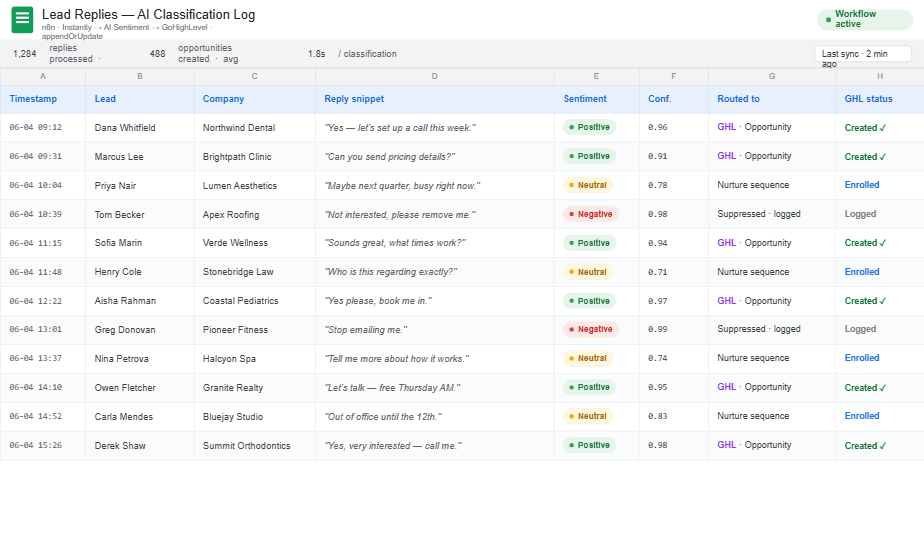Click GHL Opportunity in Marcus Lee row

pos(754,156)
